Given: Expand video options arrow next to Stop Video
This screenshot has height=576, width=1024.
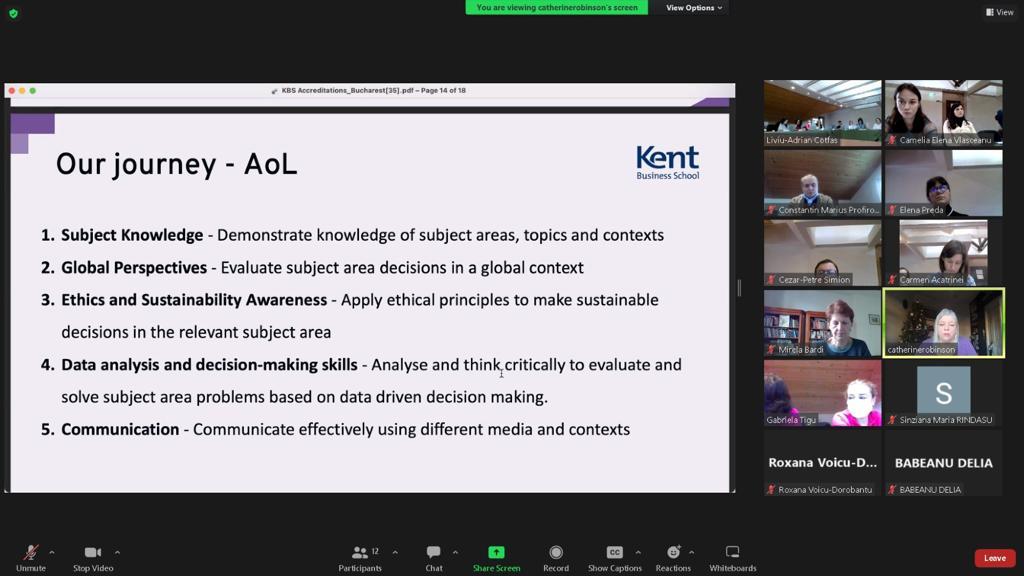Looking at the screenshot, I should (x=117, y=552).
